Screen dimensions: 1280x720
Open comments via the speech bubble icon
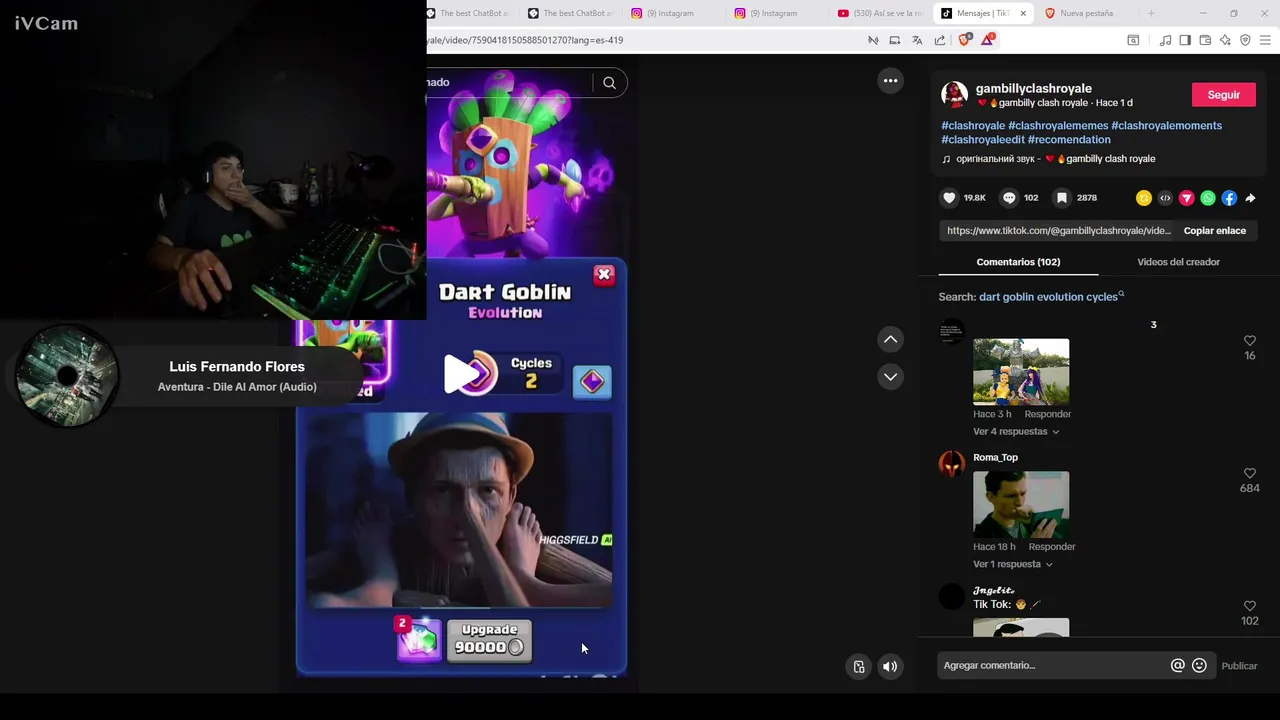1009,198
